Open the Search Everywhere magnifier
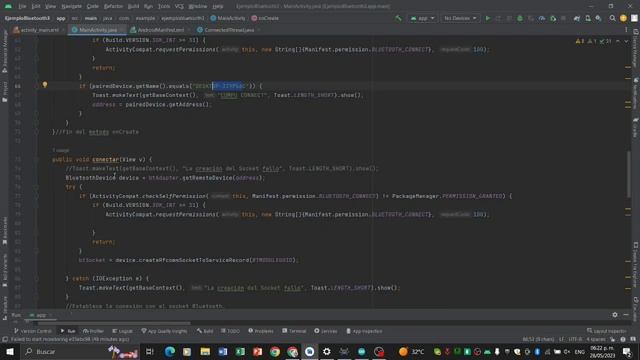 point(612,18)
